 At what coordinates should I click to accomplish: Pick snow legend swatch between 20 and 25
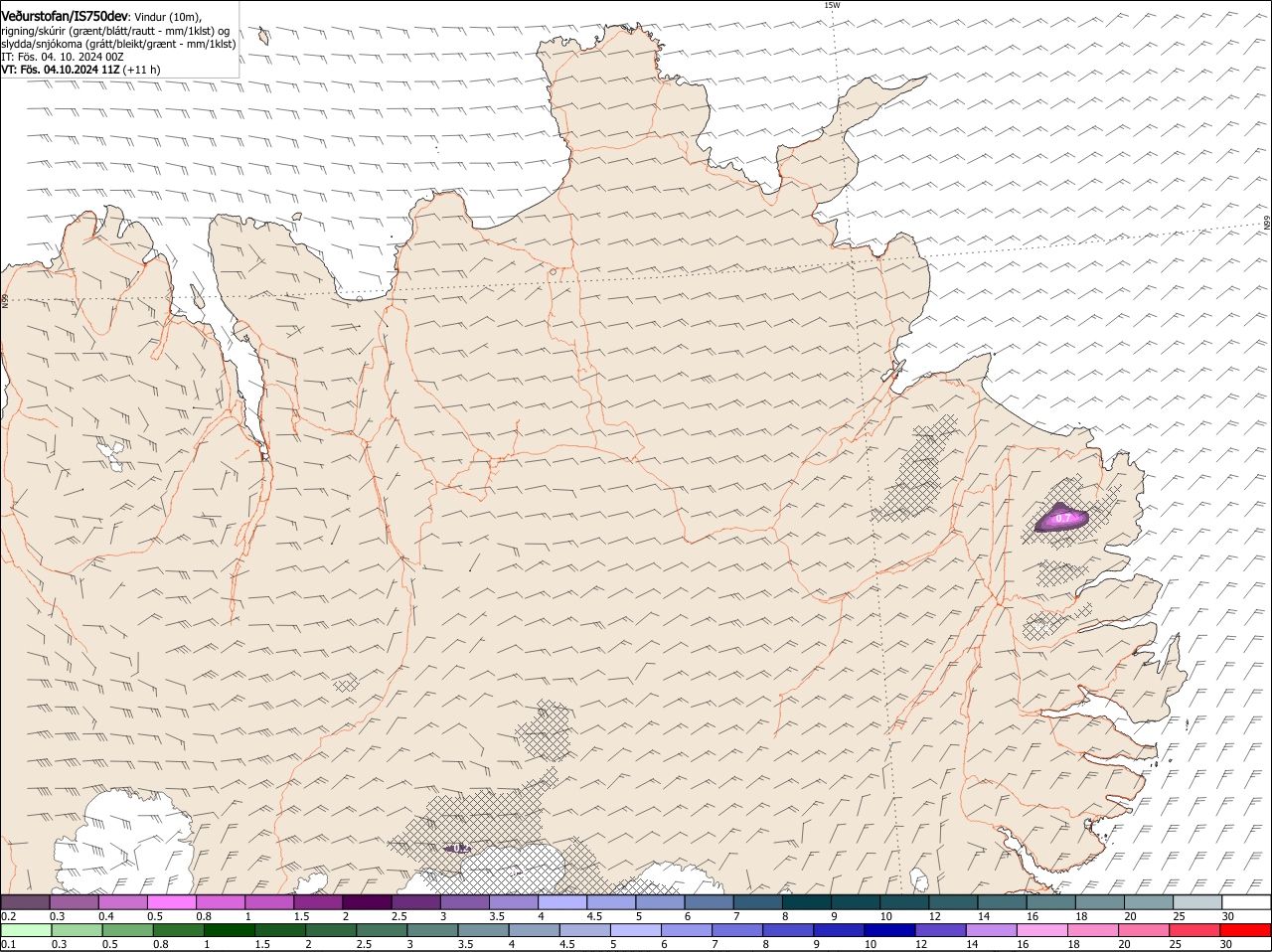click(x=1150, y=901)
